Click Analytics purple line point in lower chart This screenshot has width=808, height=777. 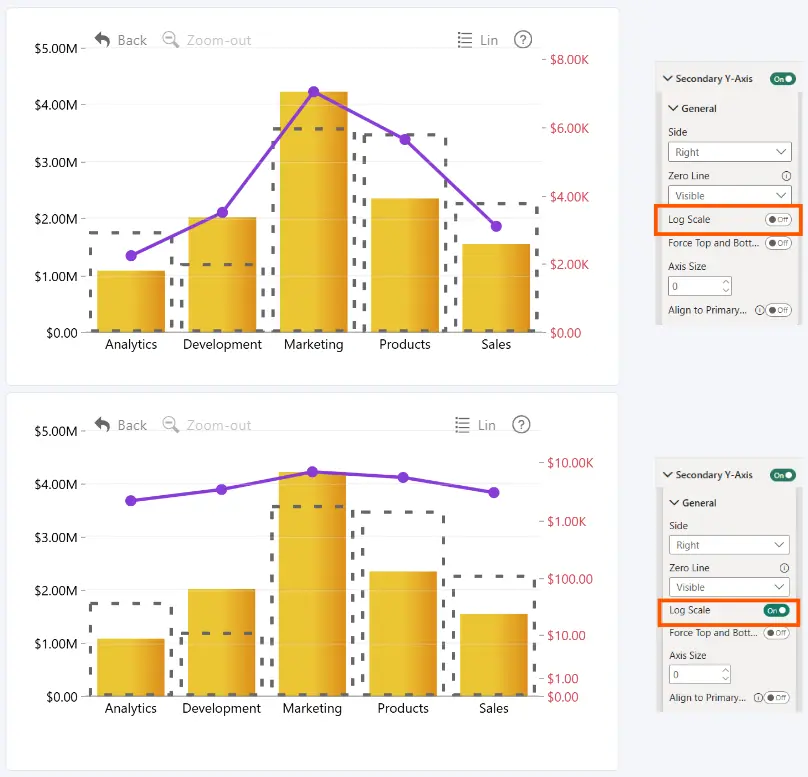tap(131, 500)
